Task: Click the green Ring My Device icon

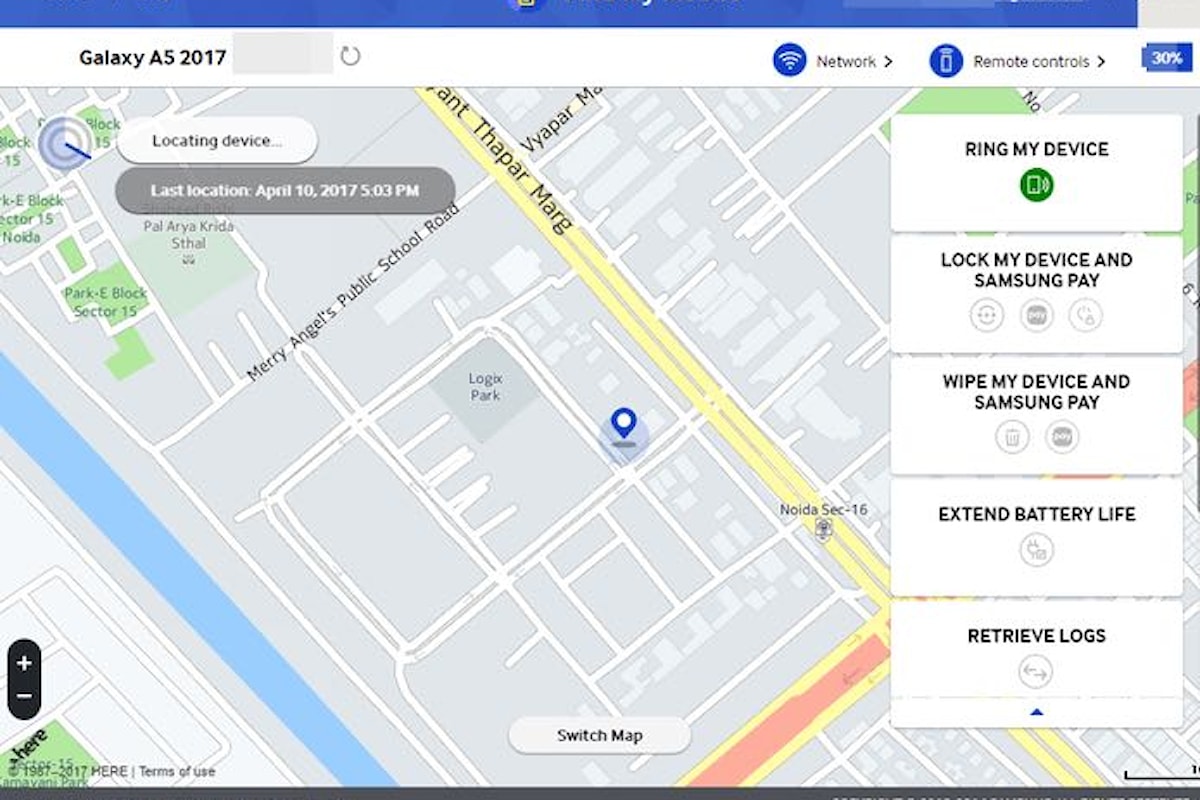Action: click(x=1037, y=185)
